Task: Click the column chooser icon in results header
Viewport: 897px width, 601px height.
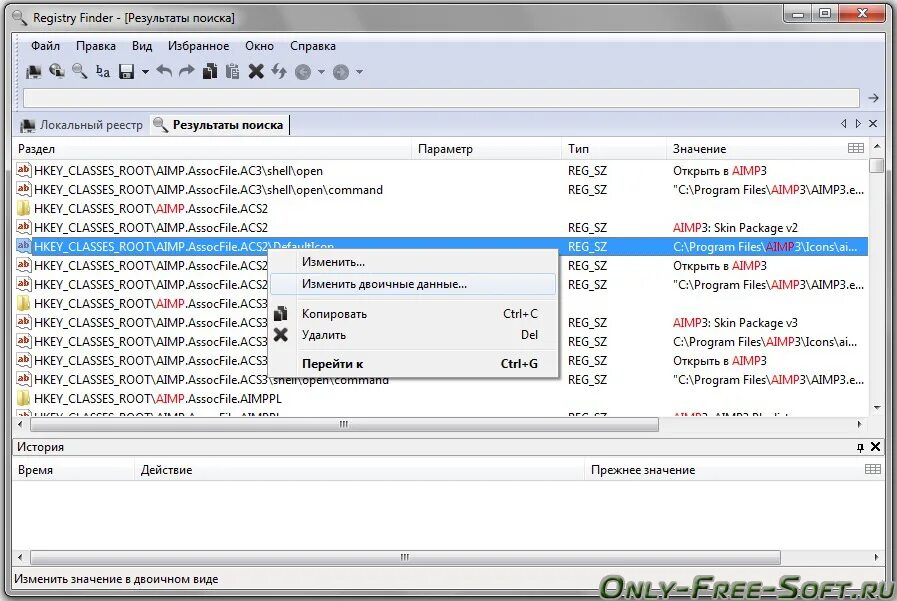Action: (856, 148)
